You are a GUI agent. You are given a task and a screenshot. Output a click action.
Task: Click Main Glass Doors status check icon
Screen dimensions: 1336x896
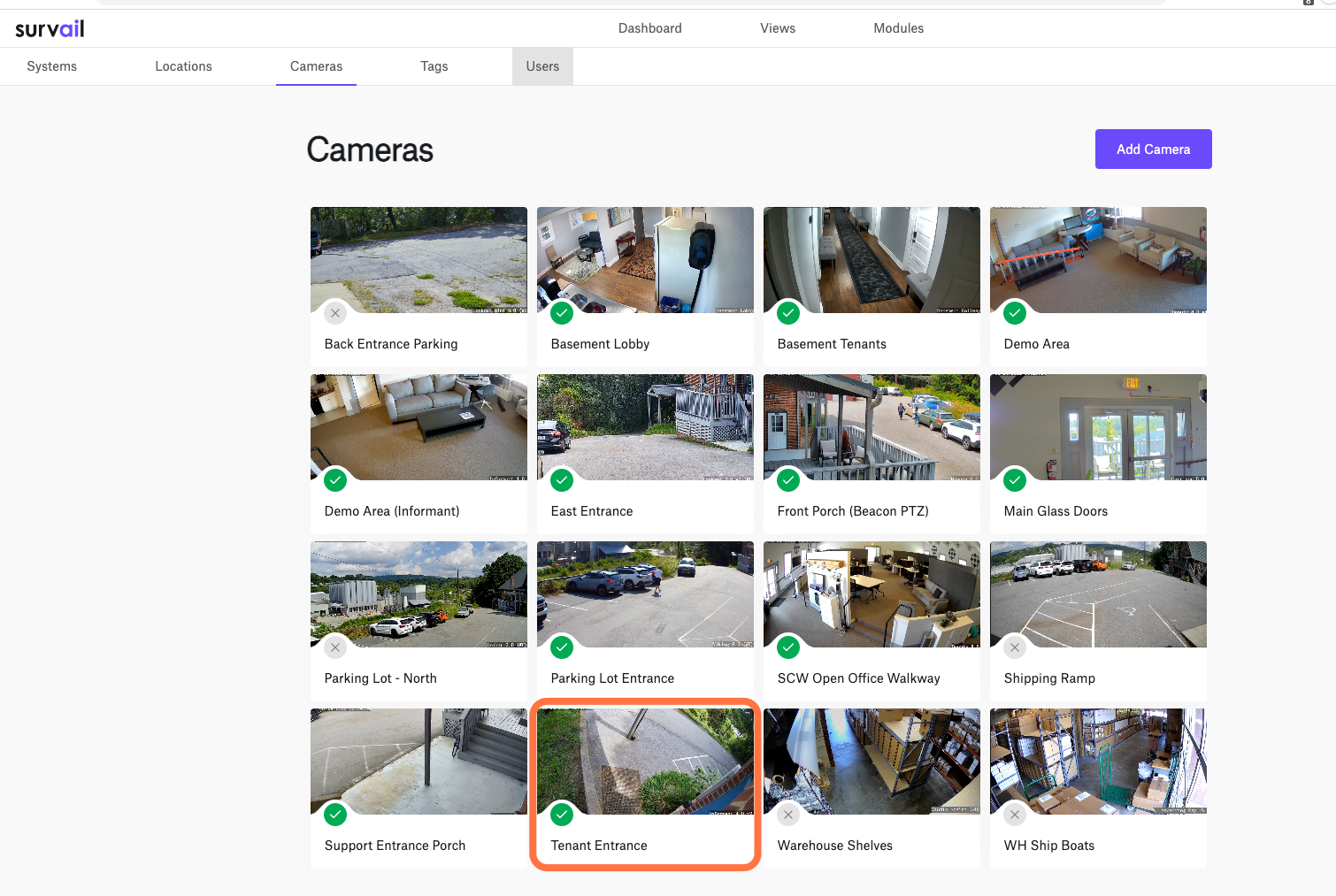coord(1015,480)
